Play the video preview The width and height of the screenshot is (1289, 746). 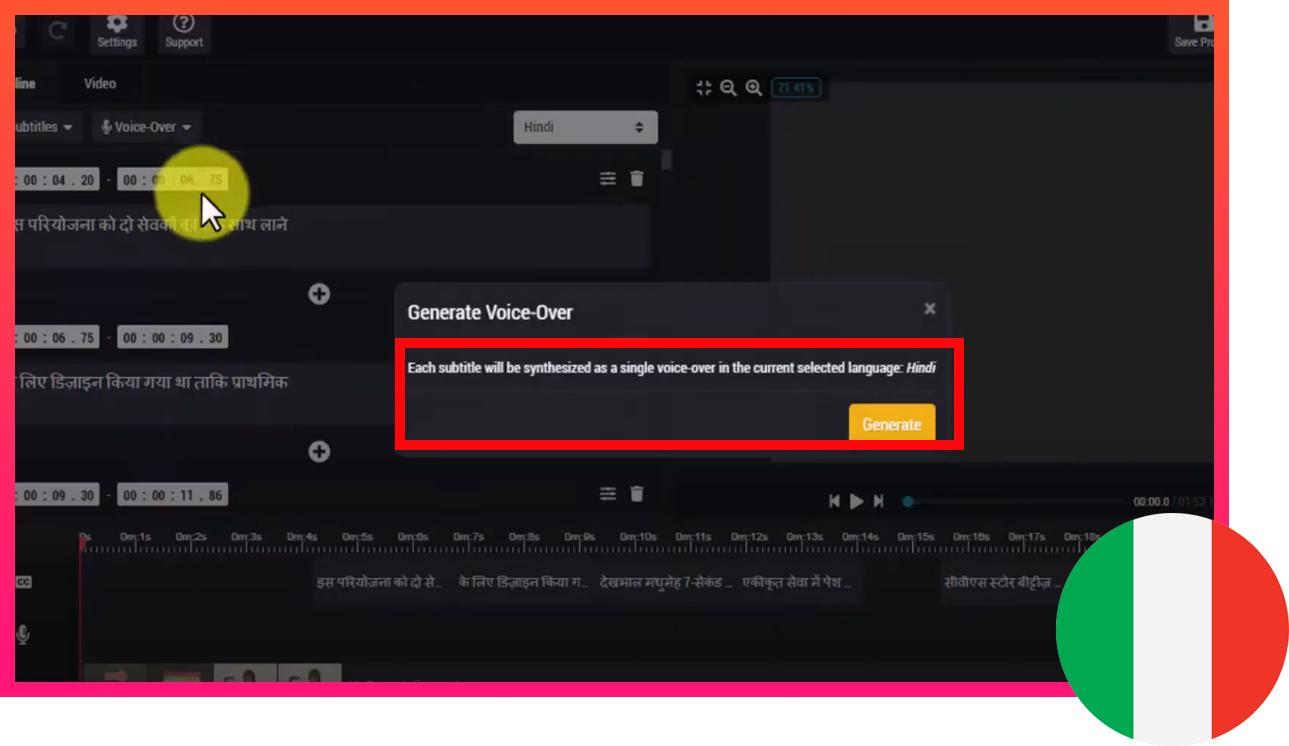(x=857, y=501)
